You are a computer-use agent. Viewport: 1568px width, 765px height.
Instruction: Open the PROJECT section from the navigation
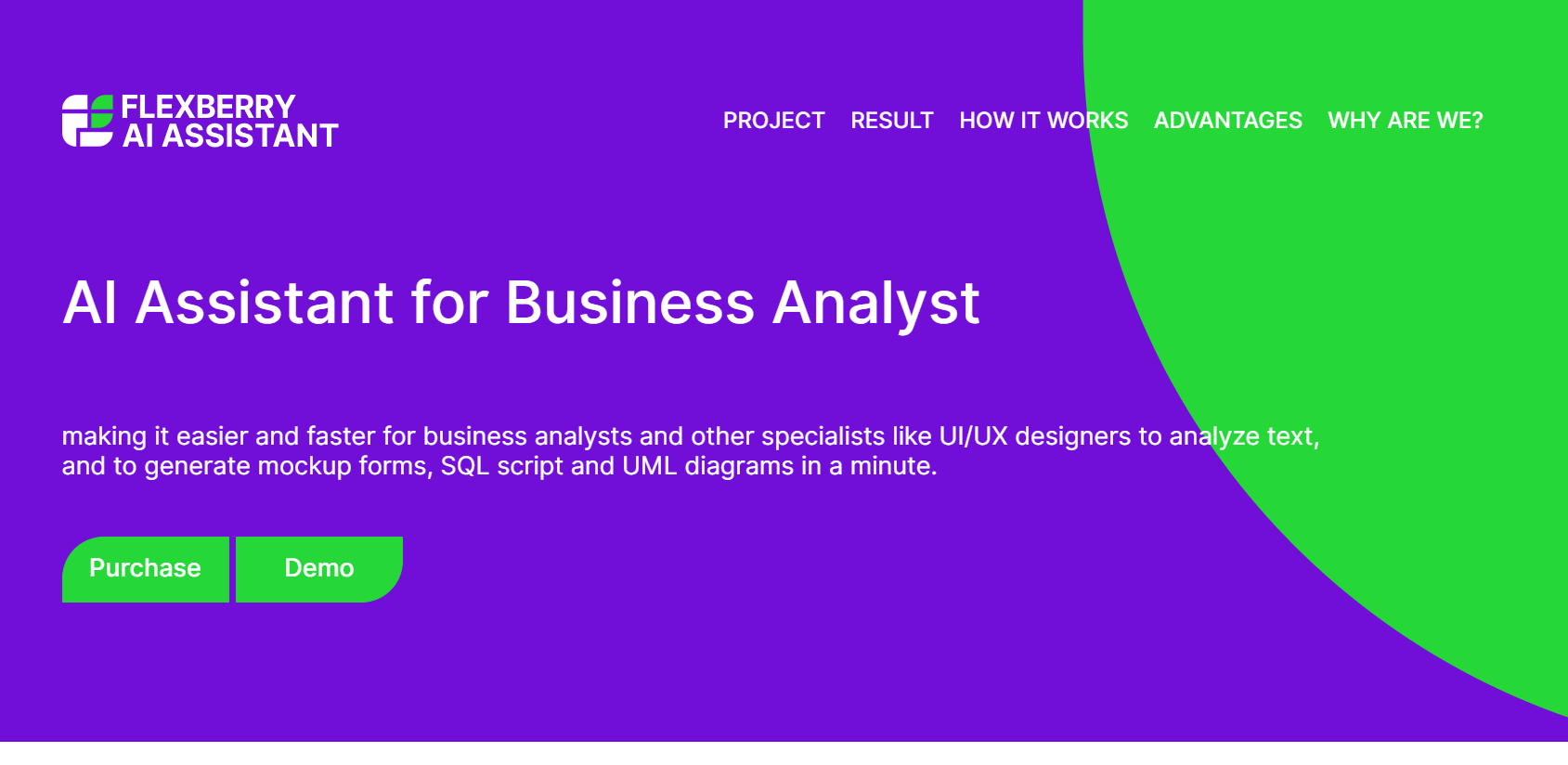click(774, 121)
